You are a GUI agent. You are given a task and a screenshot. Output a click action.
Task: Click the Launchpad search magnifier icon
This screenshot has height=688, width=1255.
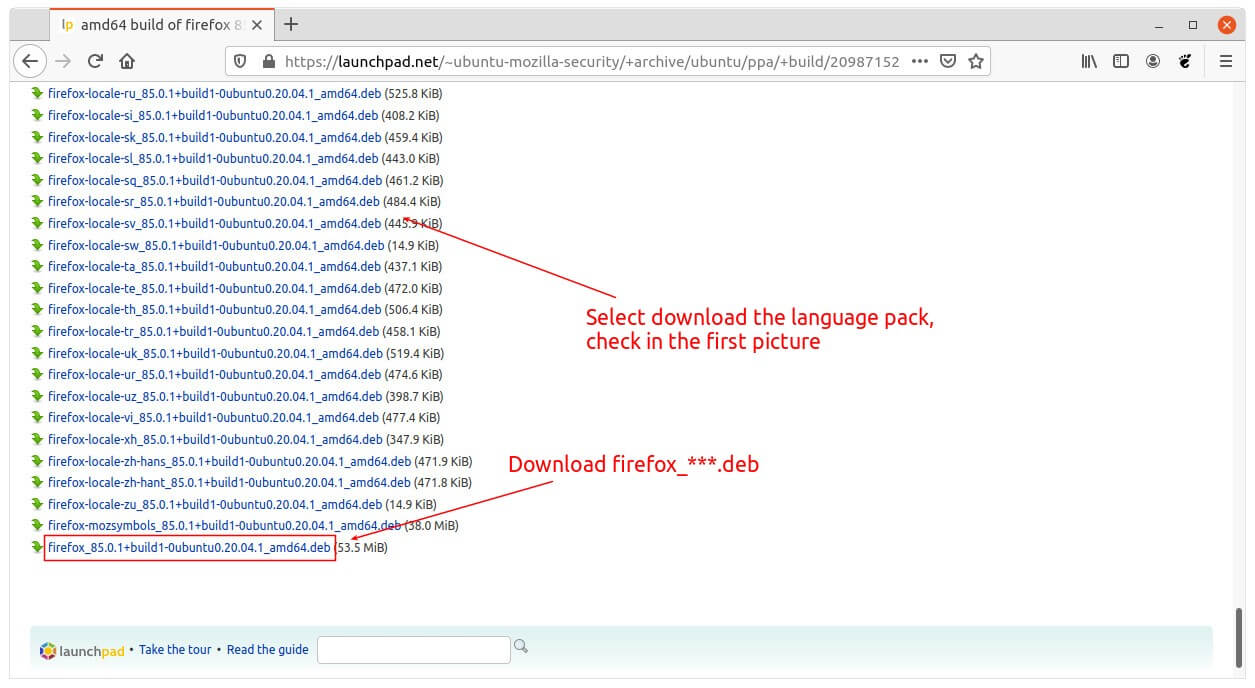click(520, 647)
